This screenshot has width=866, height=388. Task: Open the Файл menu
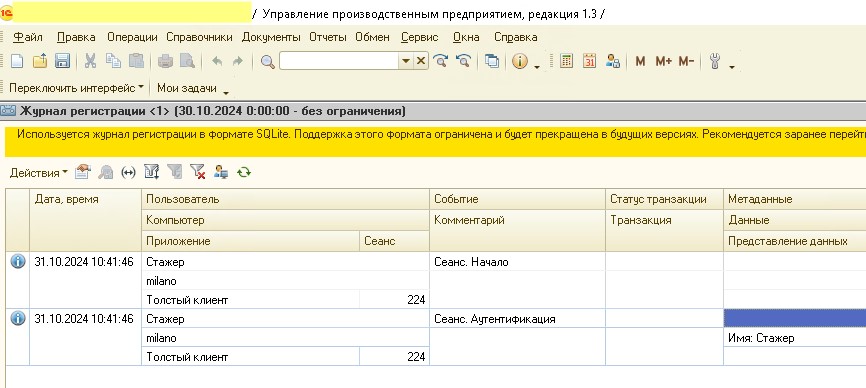tap(28, 37)
